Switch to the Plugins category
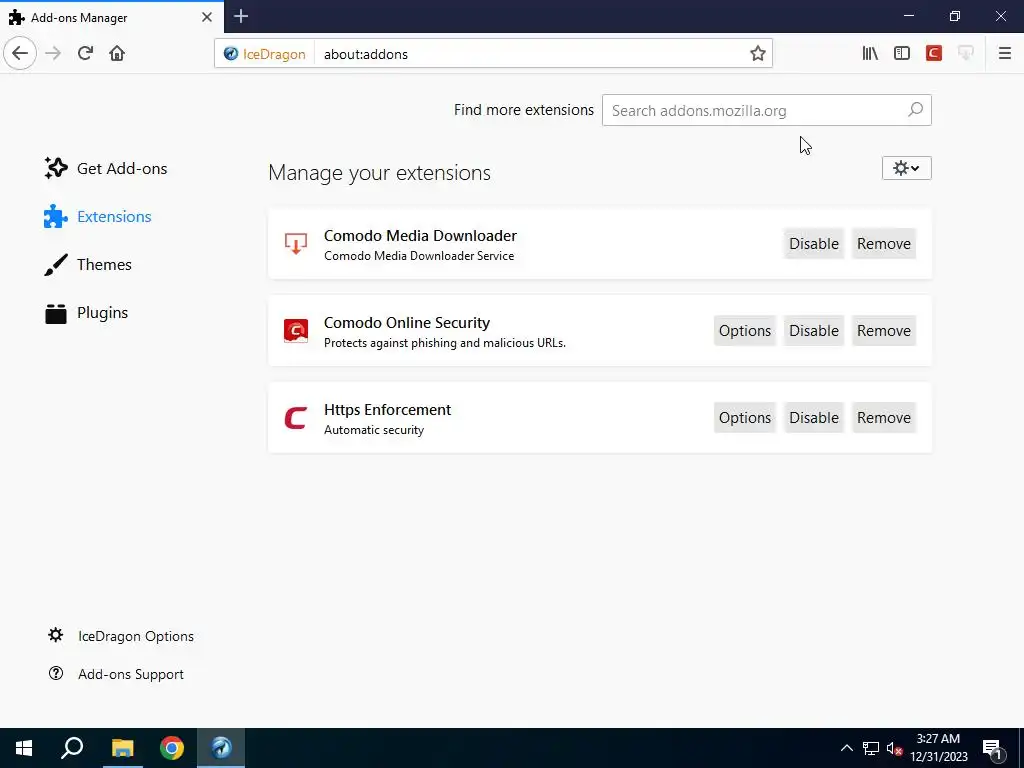The height and width of the screenshot is (768, 1024). (86, 313)
